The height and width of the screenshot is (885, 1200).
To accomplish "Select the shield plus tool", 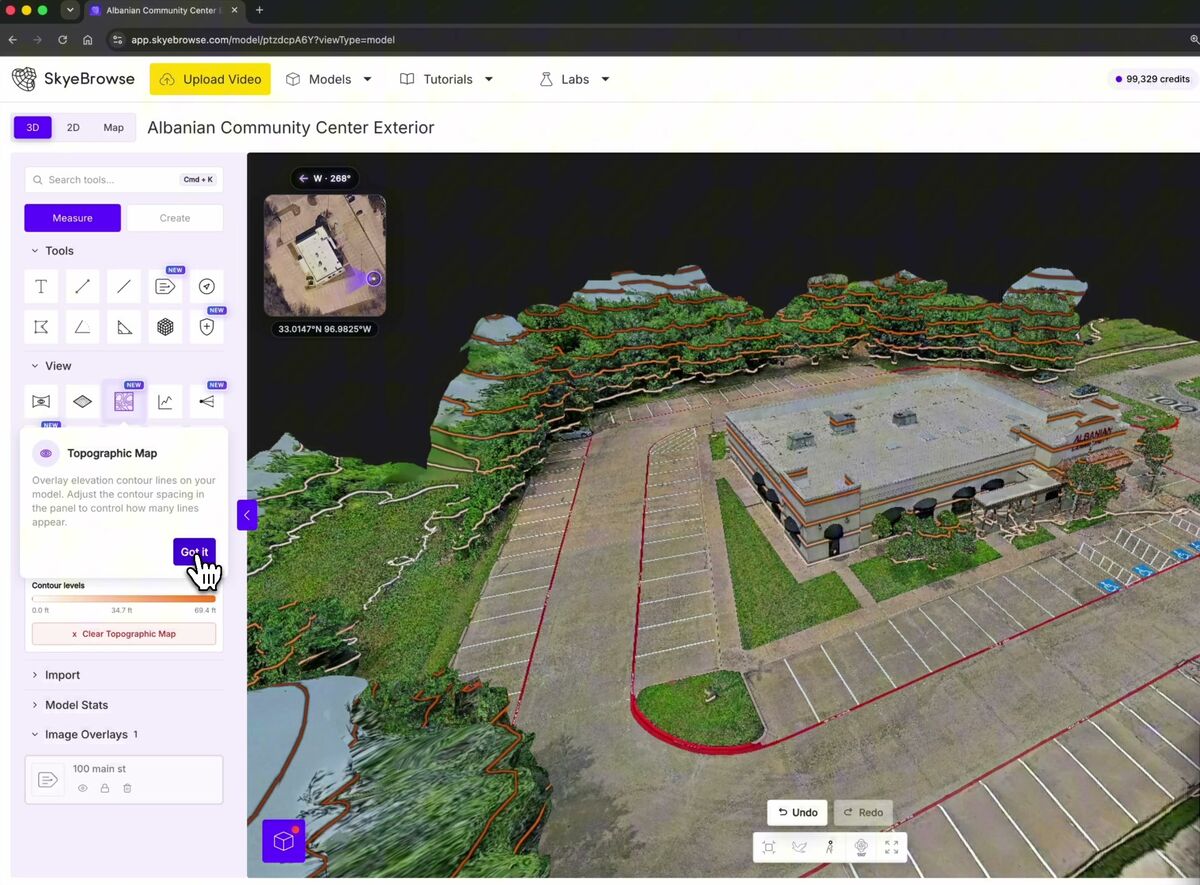I will pyautogui.click(x=206, y=327).
